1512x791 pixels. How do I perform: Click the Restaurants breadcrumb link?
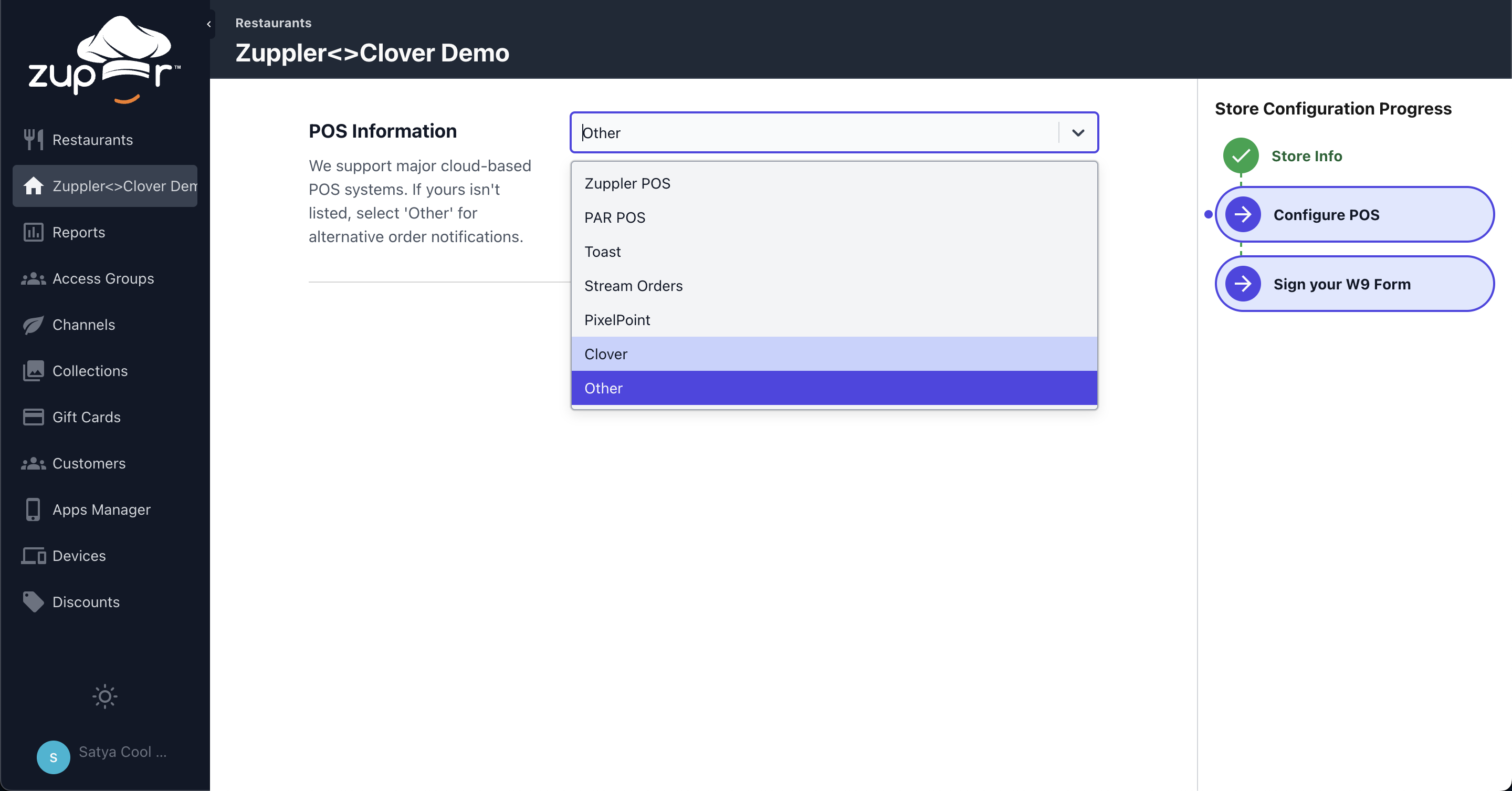[273, 23]
